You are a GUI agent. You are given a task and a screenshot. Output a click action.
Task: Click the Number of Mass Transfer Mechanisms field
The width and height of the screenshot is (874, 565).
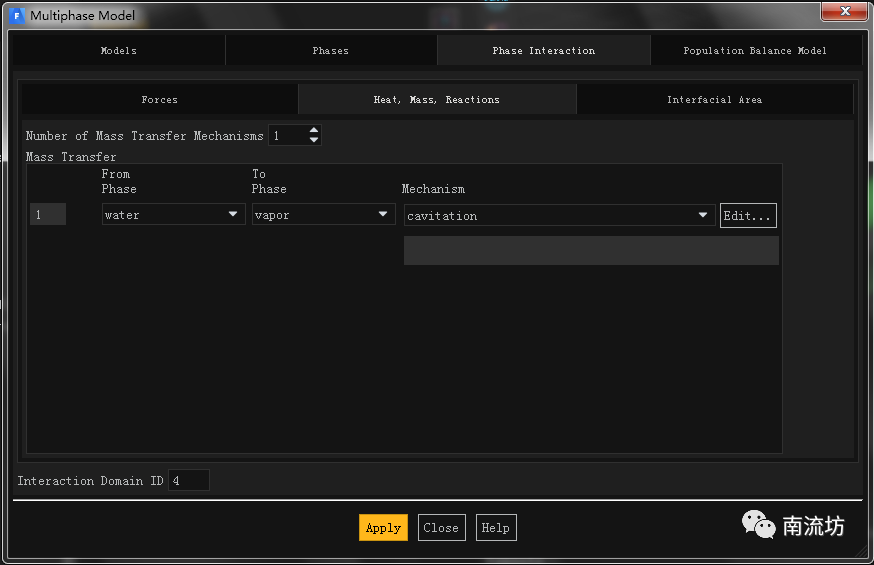tap(287, 135)
